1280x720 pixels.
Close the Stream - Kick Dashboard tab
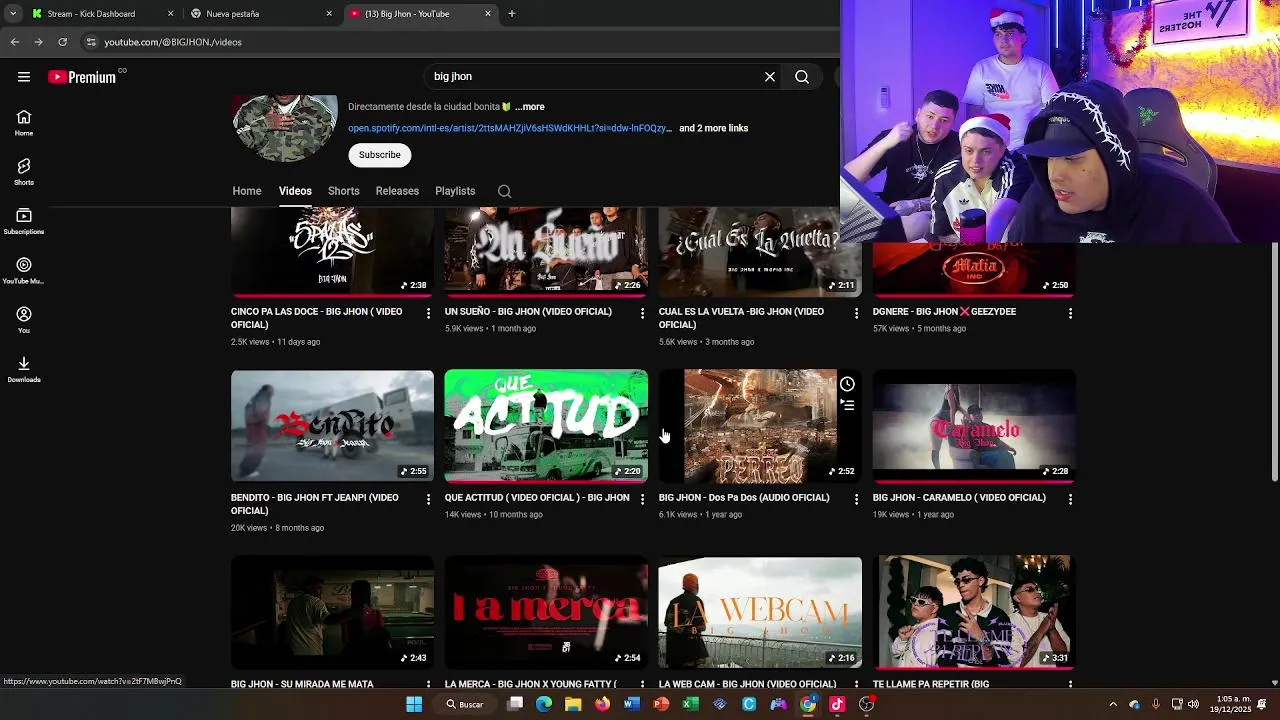click(x=170, y=14)
